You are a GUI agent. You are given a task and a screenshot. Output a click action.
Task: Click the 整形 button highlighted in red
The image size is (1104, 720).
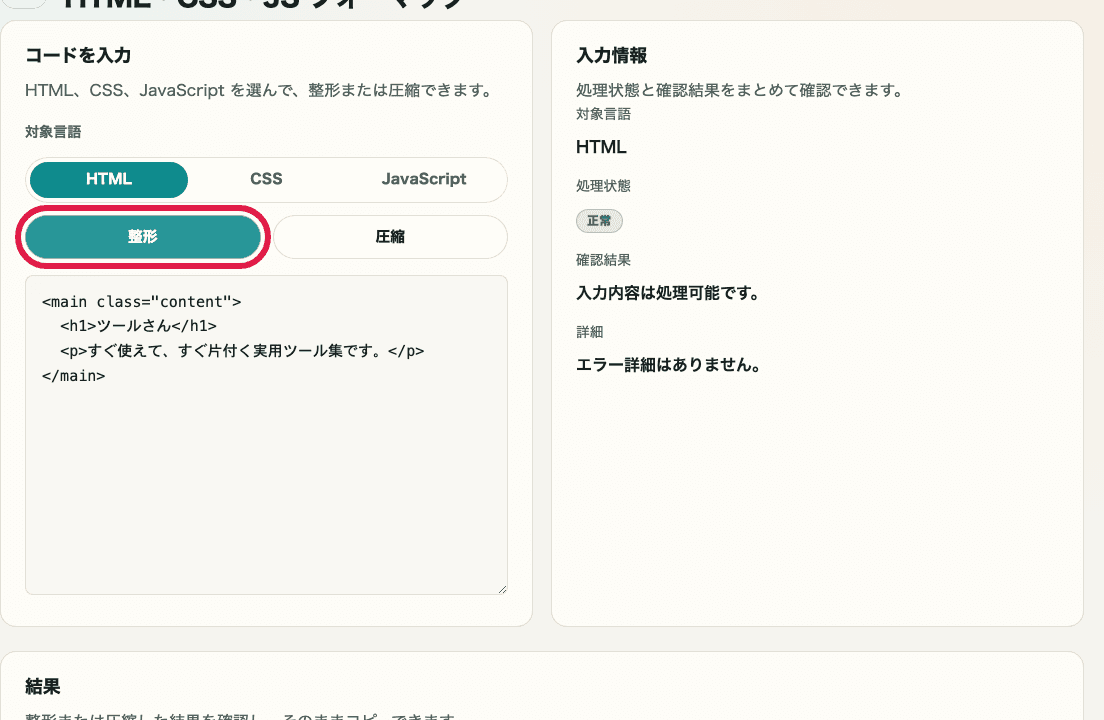click(x=143, y=237)
